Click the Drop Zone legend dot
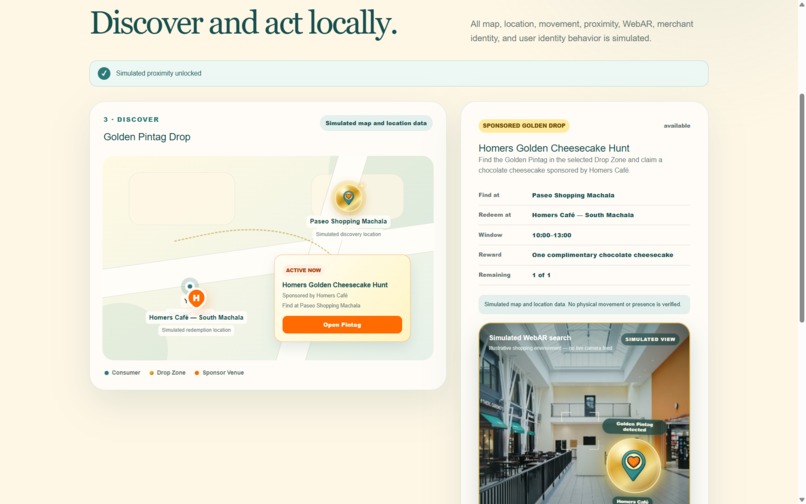The height and width of the screenshot is (504, 806). pos(152,373)
